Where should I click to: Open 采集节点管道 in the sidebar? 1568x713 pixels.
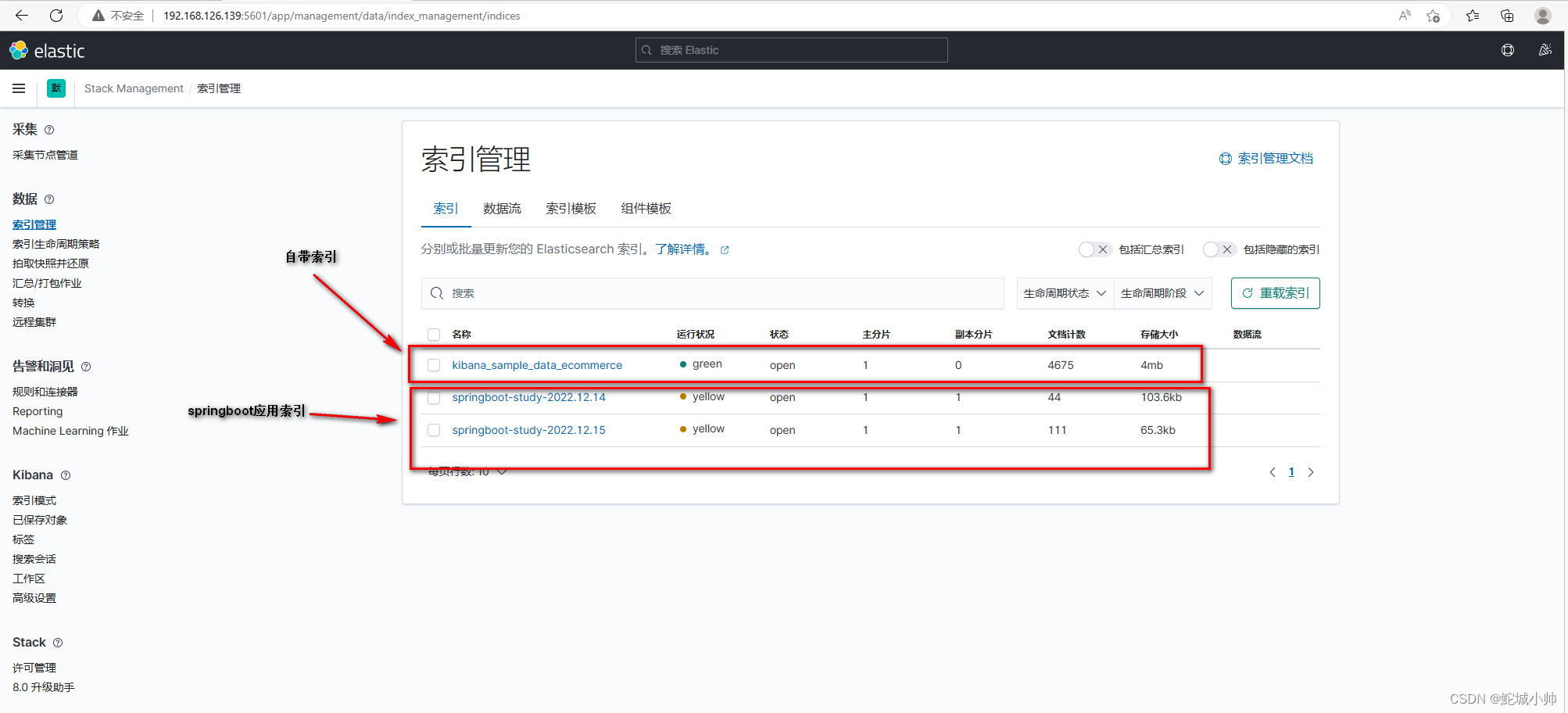click(45, 156)
